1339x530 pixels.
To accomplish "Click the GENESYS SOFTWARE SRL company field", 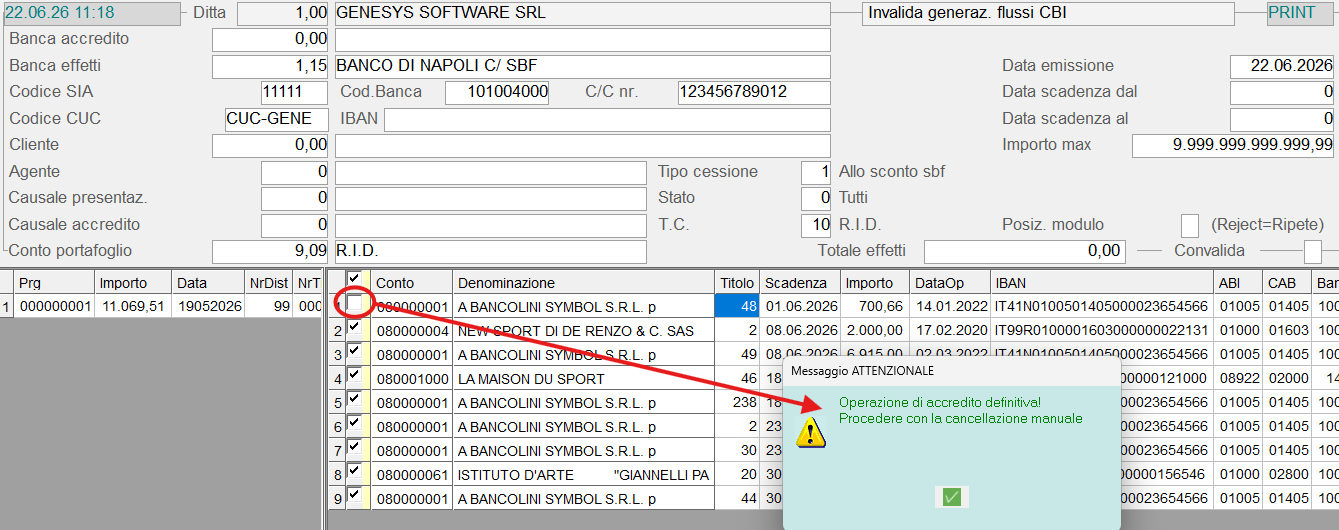I will point(583,14).
